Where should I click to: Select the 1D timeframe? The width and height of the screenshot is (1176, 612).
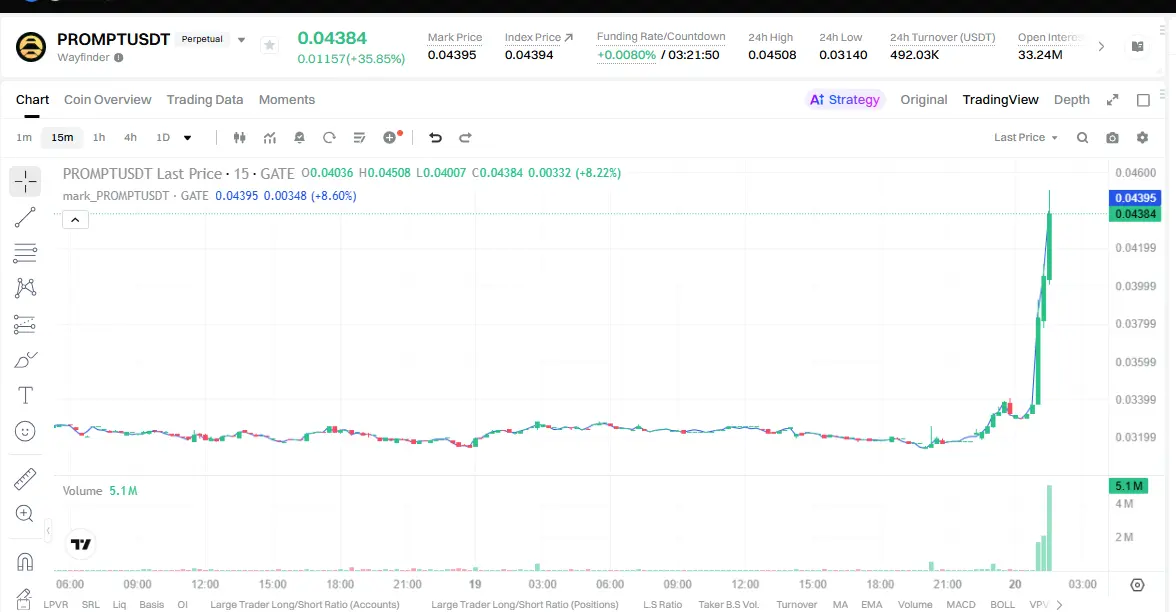tap(163, 137)
